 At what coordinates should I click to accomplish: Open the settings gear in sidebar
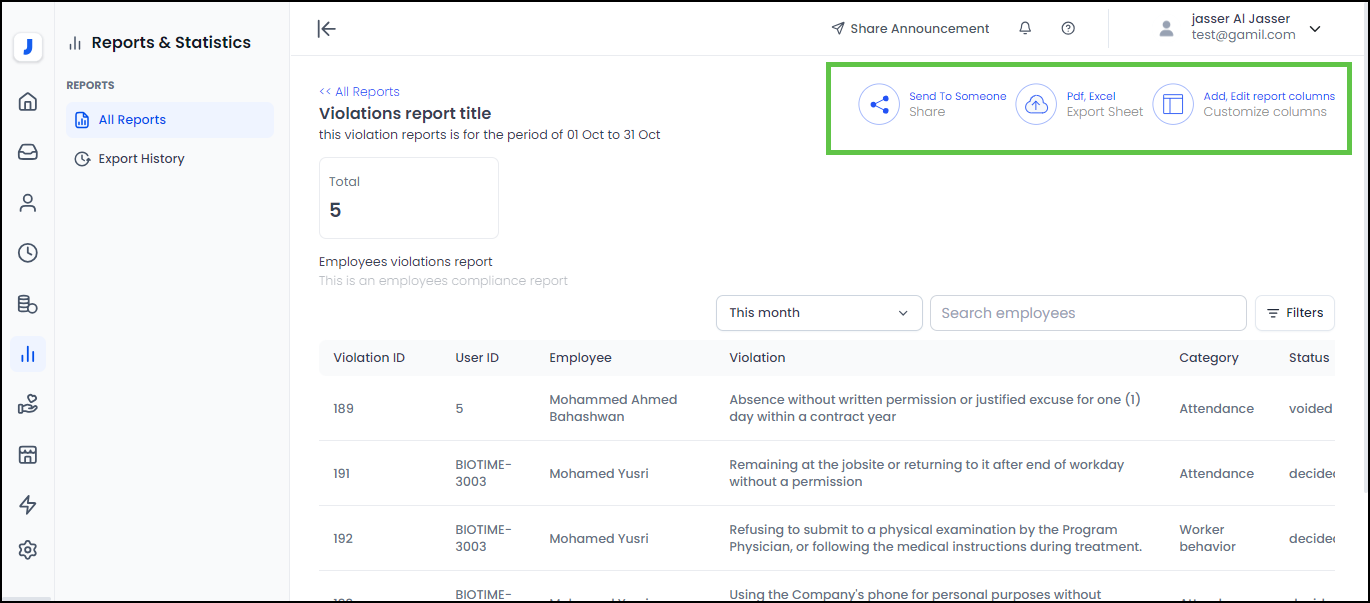click(x=28, y=550)
